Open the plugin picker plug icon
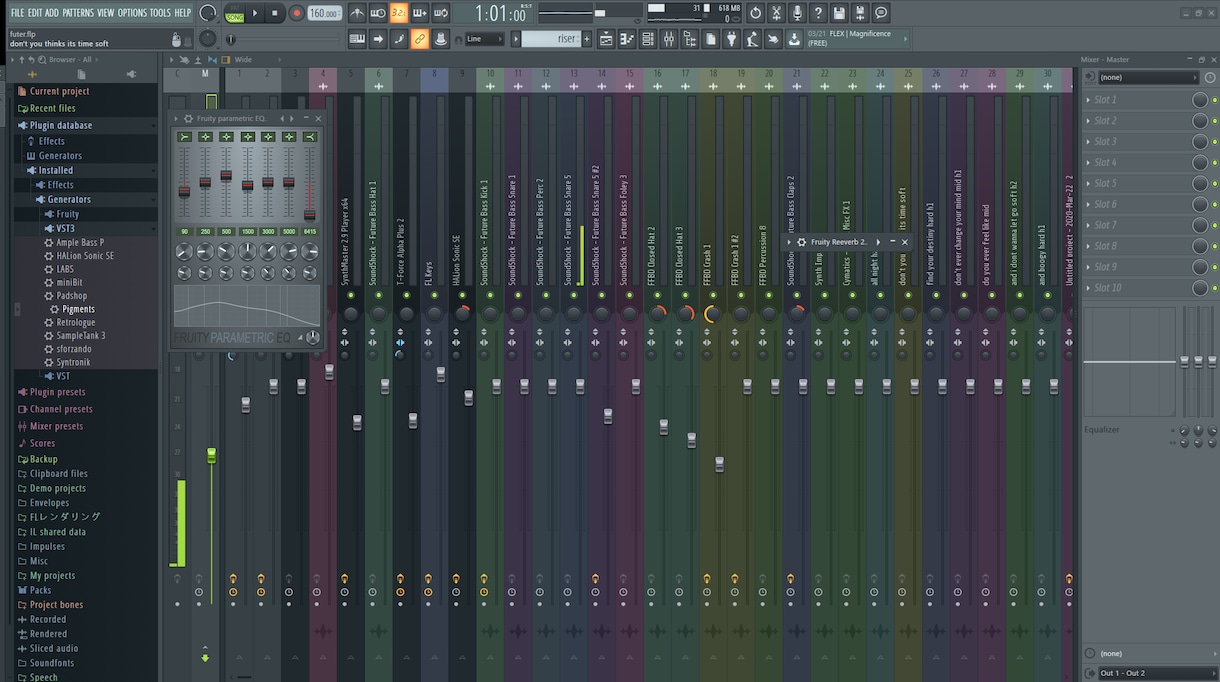The image size is (1220, 682). click(731, 39)
